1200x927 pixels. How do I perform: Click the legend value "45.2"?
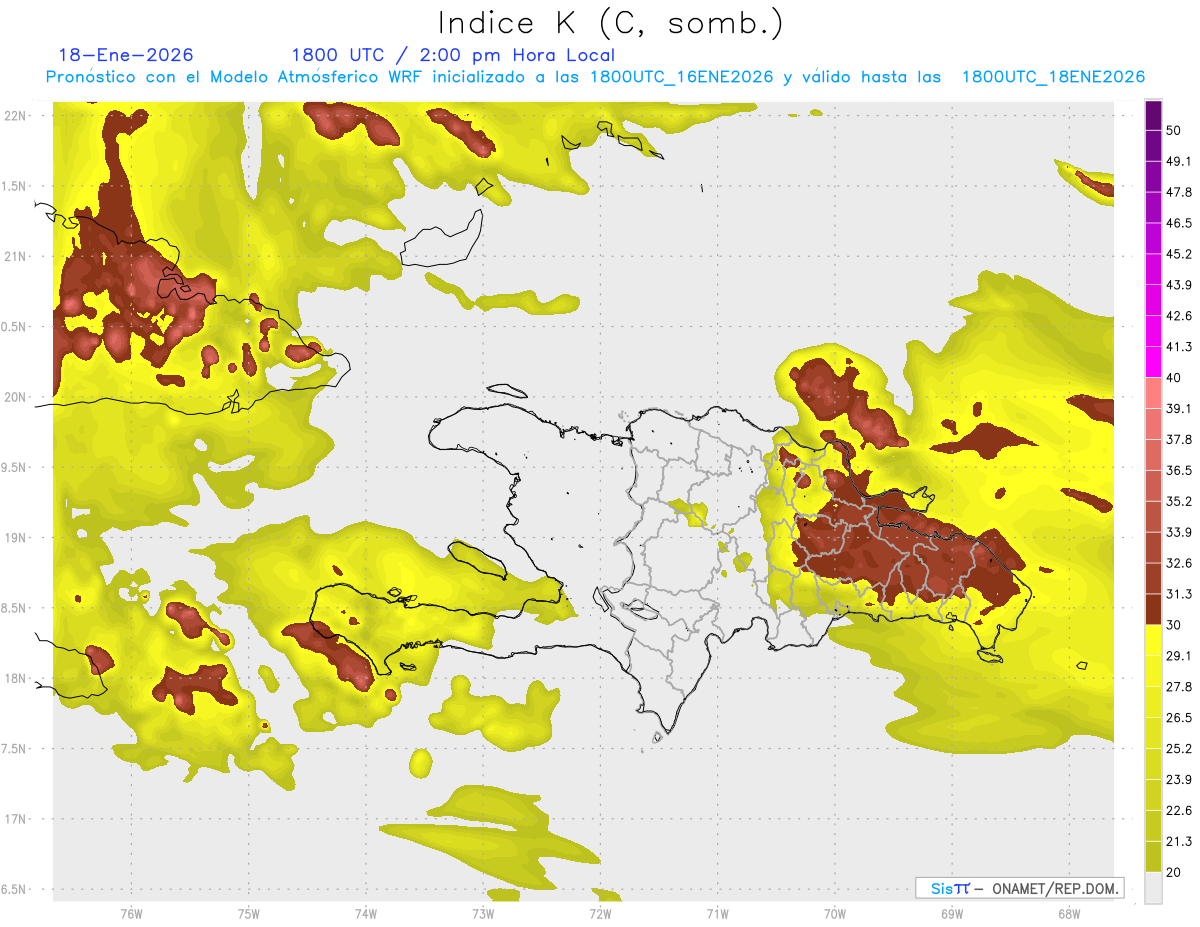point(1179,254)
